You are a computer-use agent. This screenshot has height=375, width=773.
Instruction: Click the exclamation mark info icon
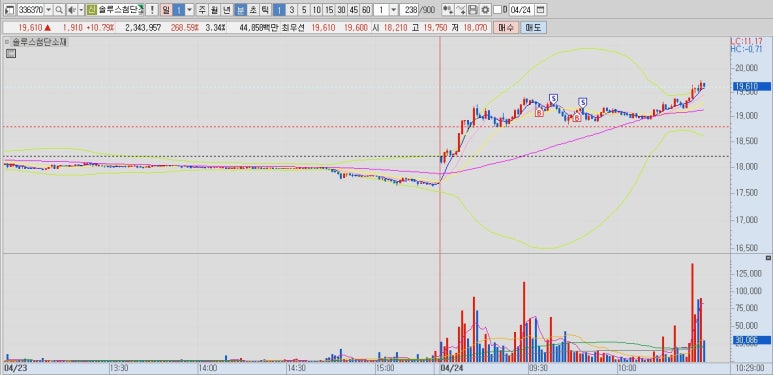click(152, 10)
